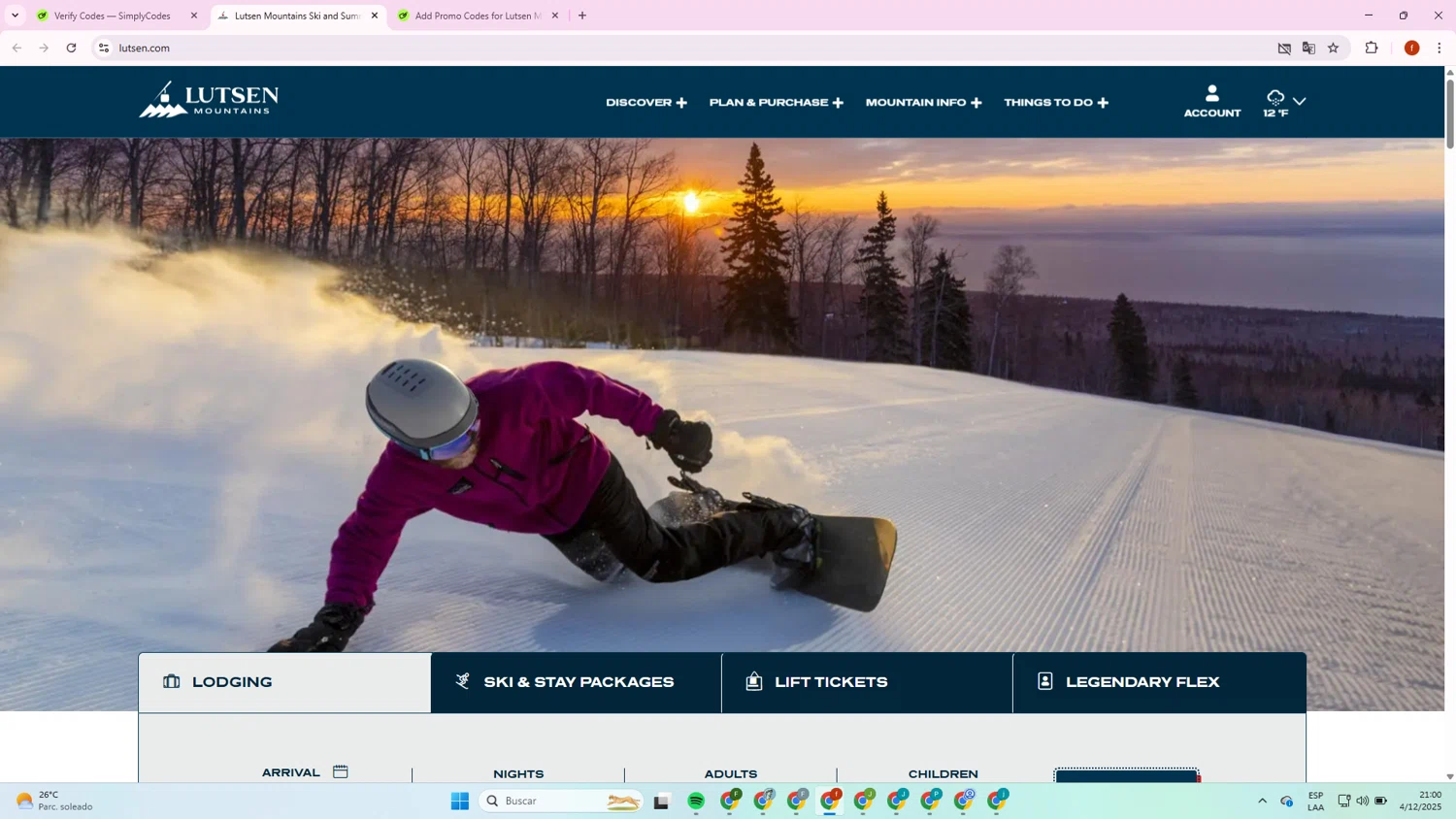The image size is (1456, 819).
Task: Expand Plan & Purchase menu
Action: 776,103
